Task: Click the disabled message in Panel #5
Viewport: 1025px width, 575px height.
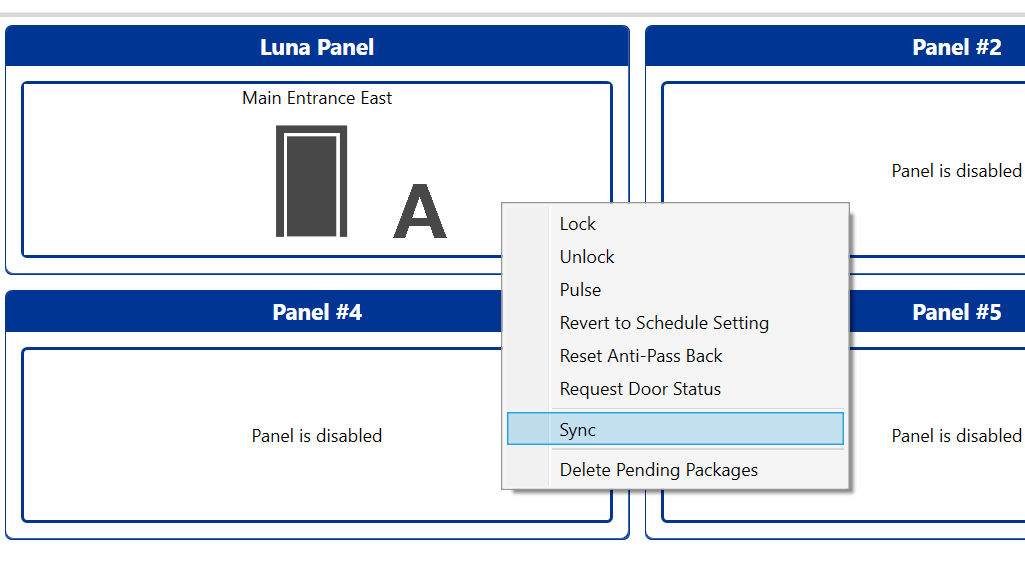Action: tap(956, 436)
